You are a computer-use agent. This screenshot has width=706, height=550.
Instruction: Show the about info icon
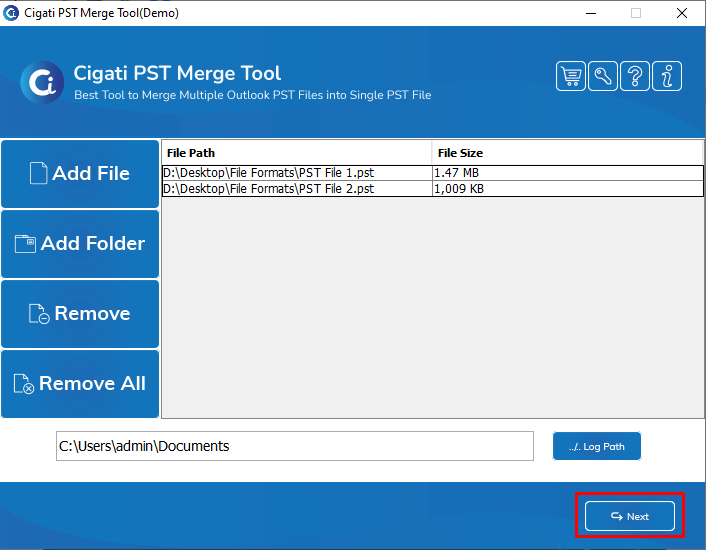tap(666, 76)
